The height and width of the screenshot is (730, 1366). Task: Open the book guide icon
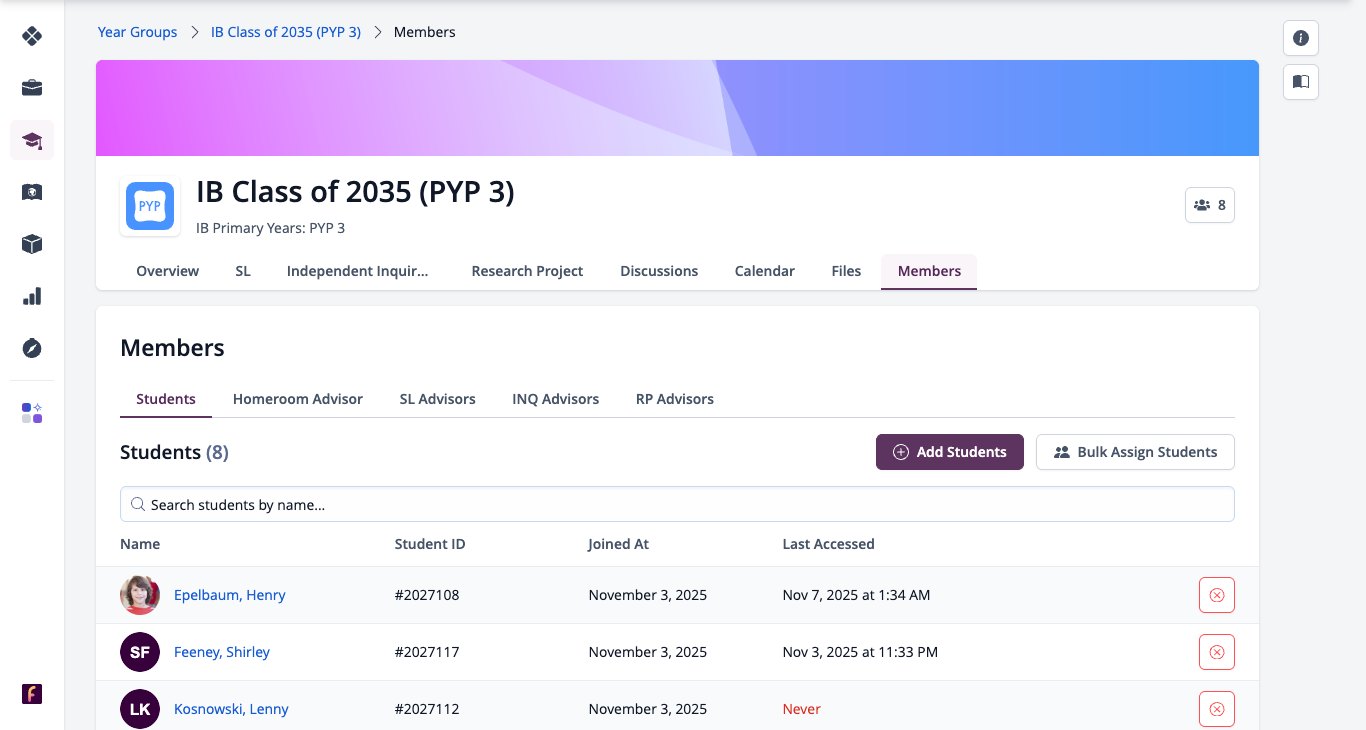pos(1301,82)
